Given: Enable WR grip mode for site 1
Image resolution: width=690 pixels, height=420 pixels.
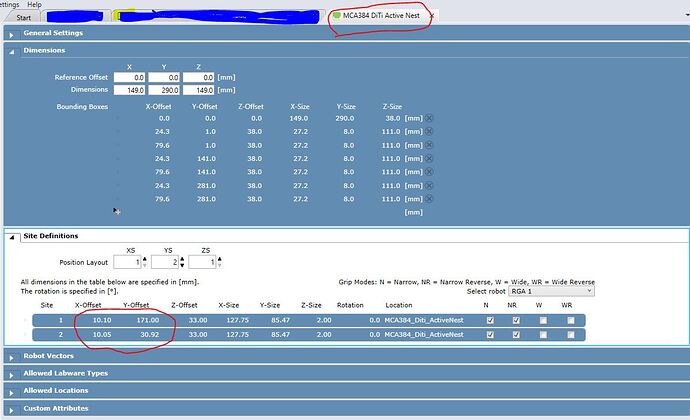Looking at the screenshot, I should click(x=570, y=321).
